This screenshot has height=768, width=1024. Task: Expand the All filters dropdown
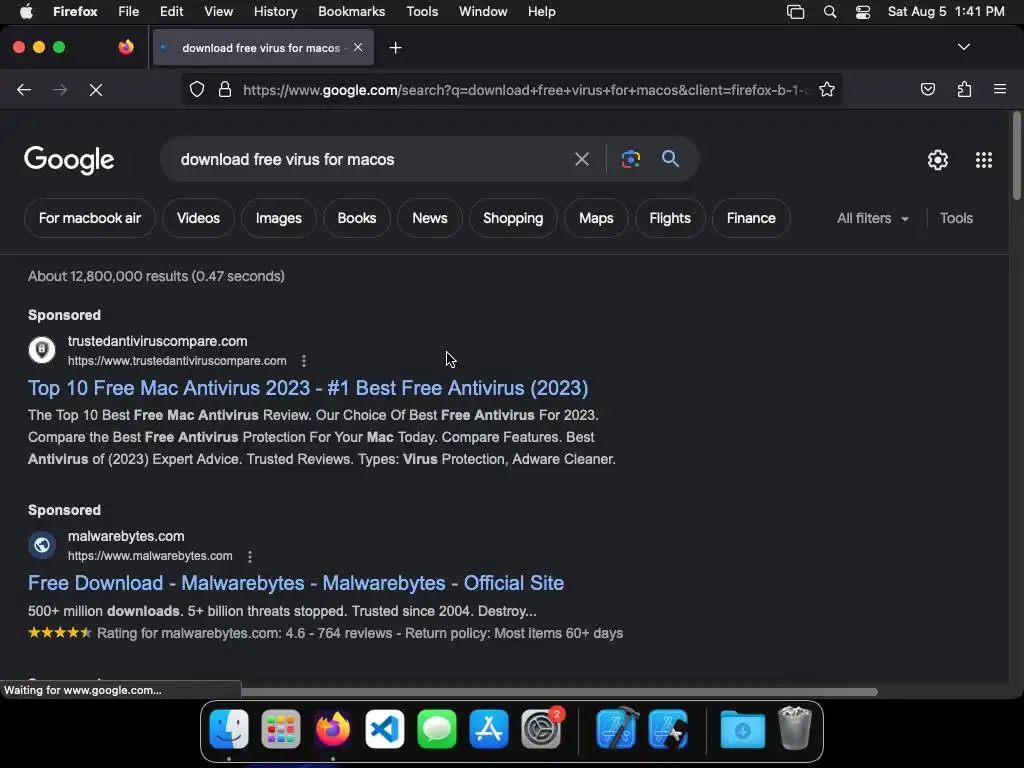[x=872, y=218]
